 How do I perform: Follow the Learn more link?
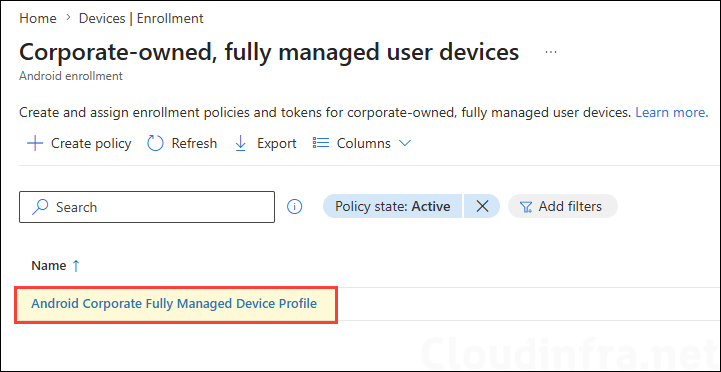point(671,112)
